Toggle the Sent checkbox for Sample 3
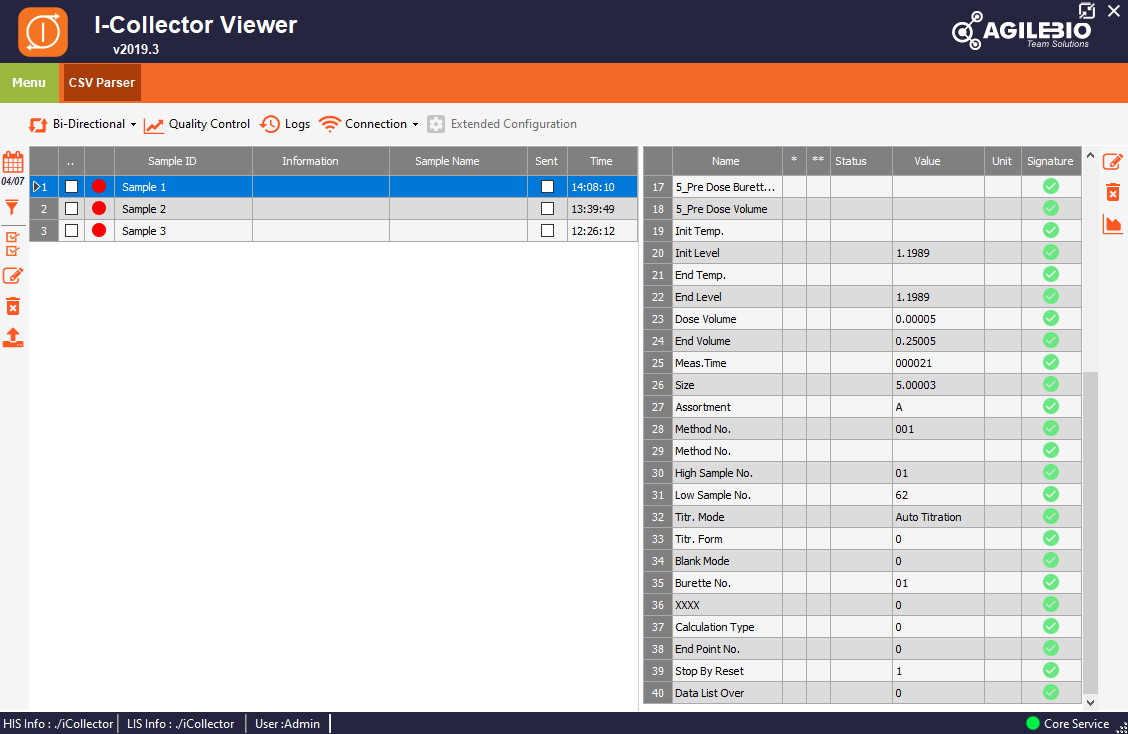Image resolution: width=1128 pixels, height=734 pixels. pyautogui.click(x=547, y=231)
